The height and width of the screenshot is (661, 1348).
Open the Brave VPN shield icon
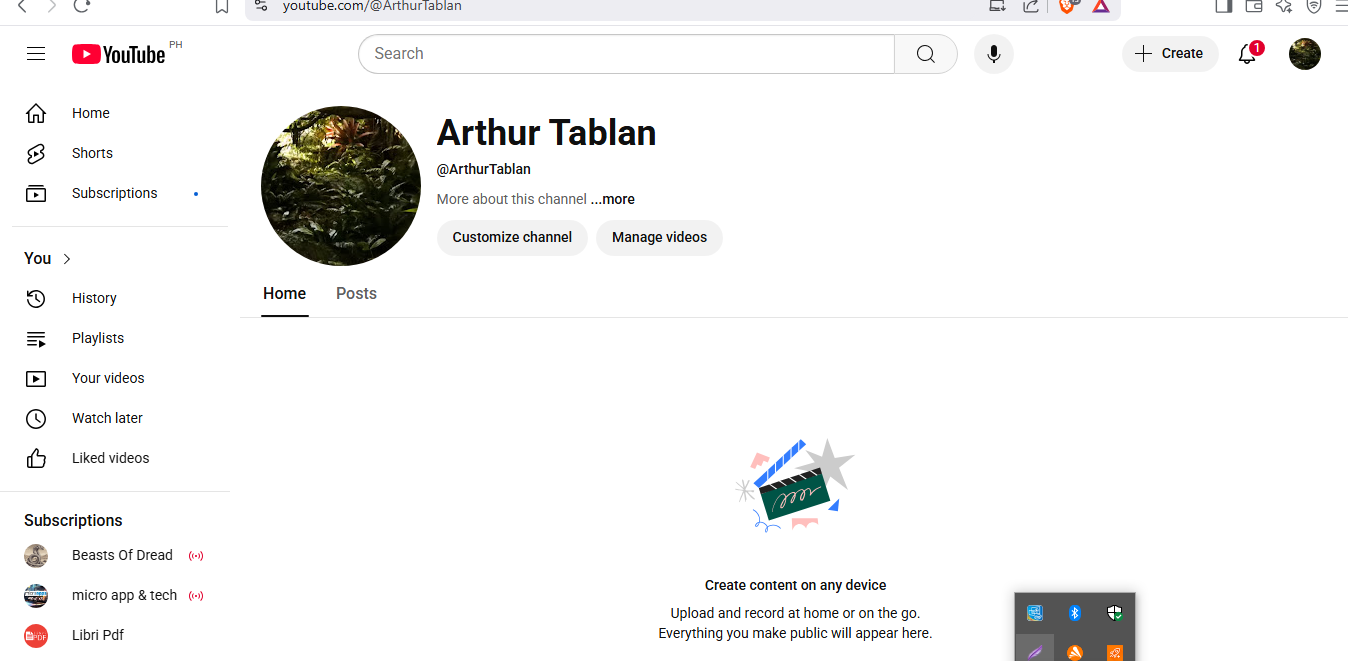pos(1314,6)
